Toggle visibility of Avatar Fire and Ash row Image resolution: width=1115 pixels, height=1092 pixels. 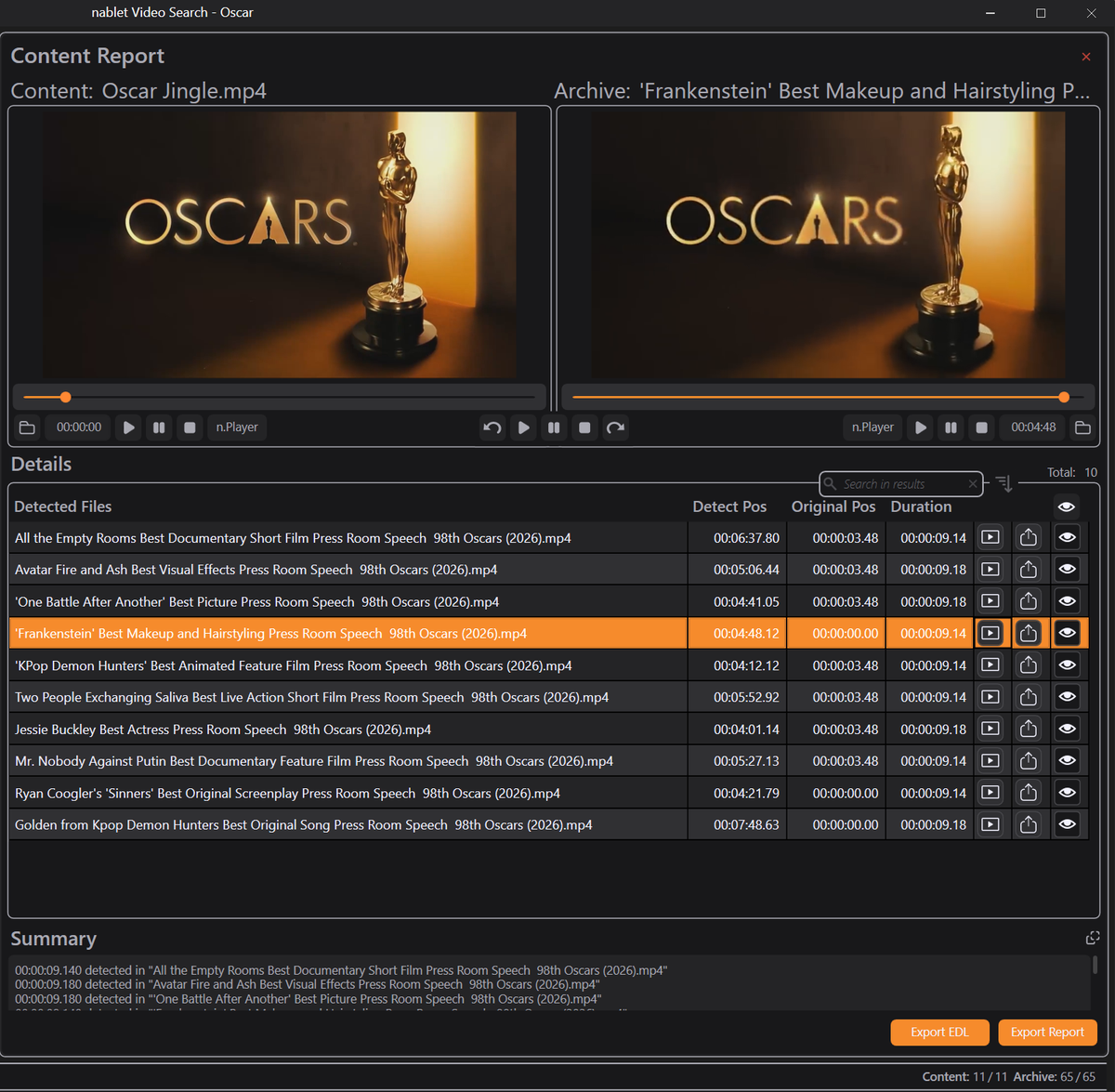1068,569
